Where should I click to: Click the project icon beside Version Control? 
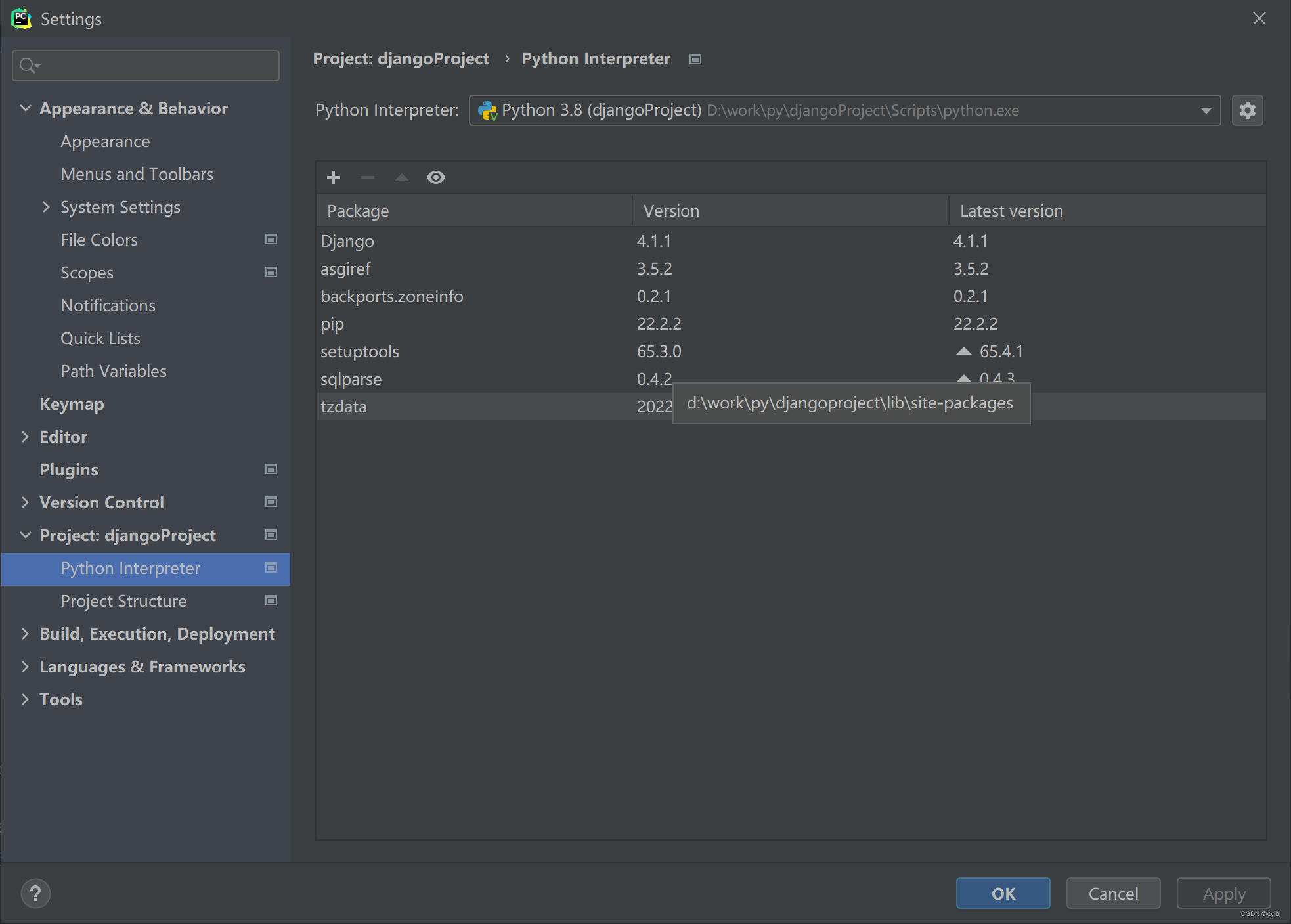click(x=271, y=502)
